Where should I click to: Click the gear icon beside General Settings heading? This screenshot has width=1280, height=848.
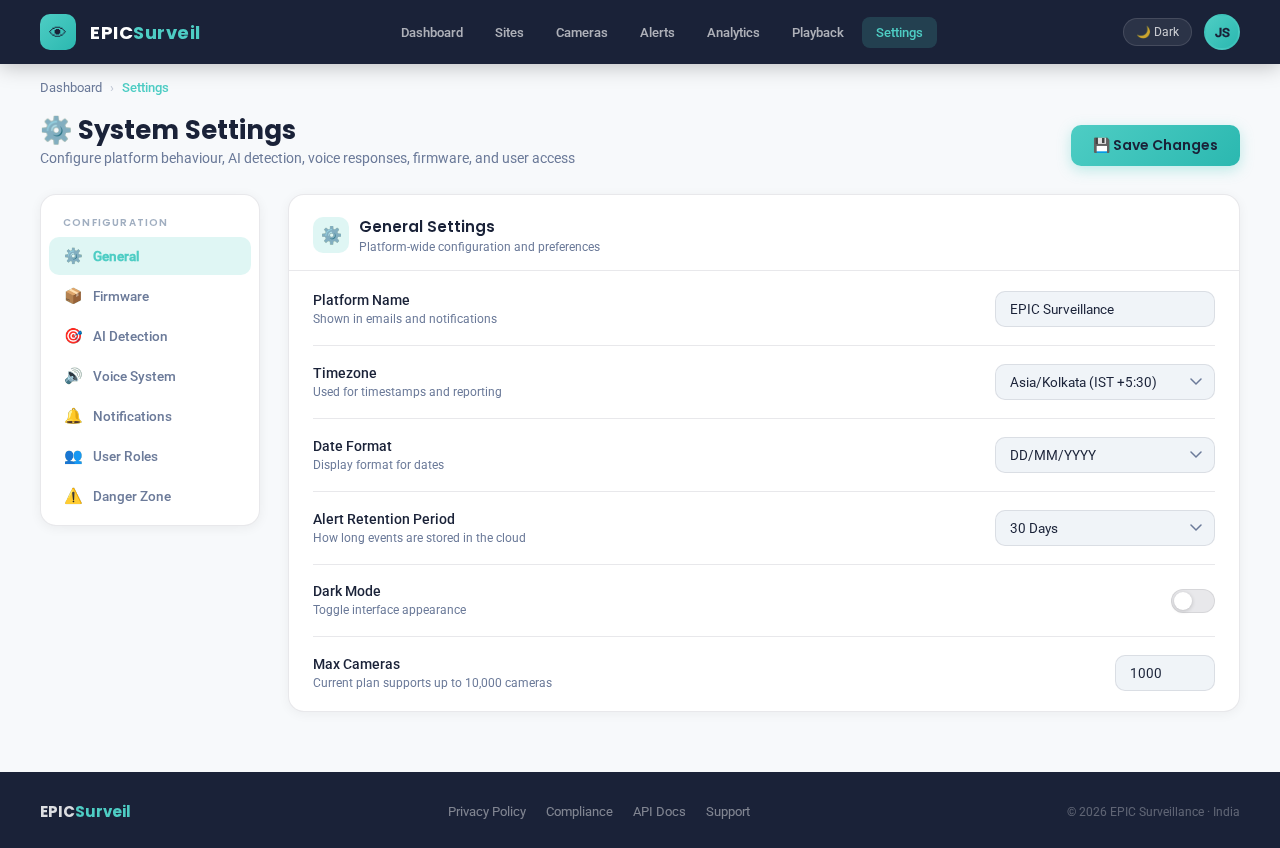pyautogui.click(x=330, y=235)
